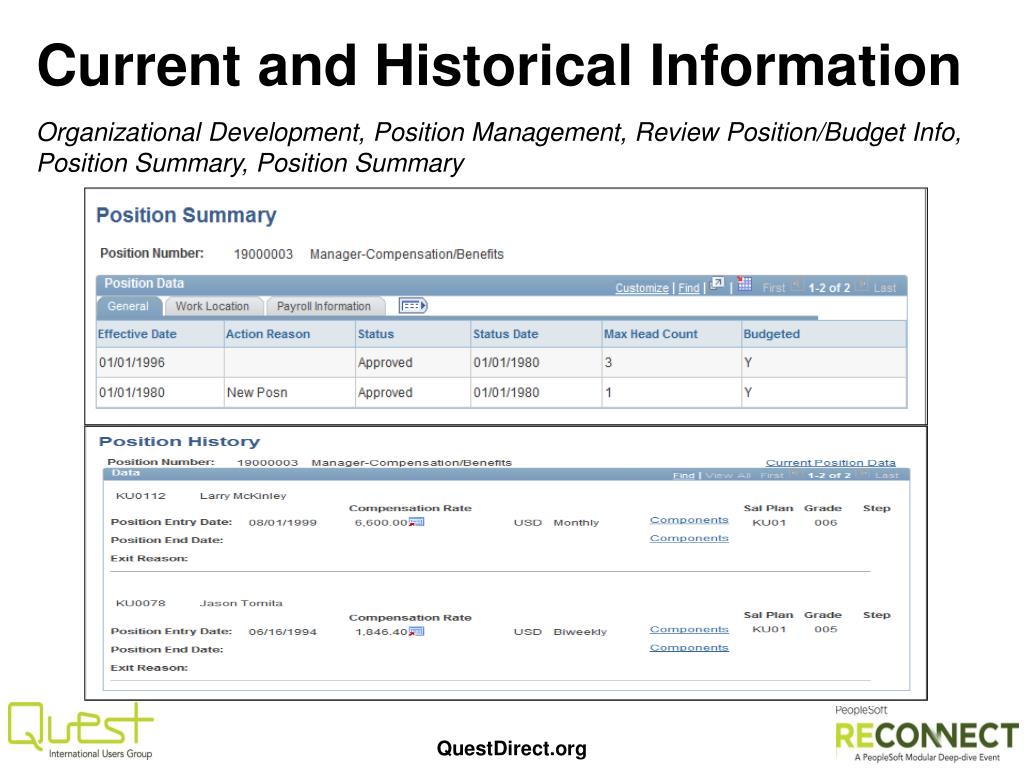1024x768 pixels.
Task: Sort by Effective Date column header
Action: pyautogui.click(x=137, y=334)
